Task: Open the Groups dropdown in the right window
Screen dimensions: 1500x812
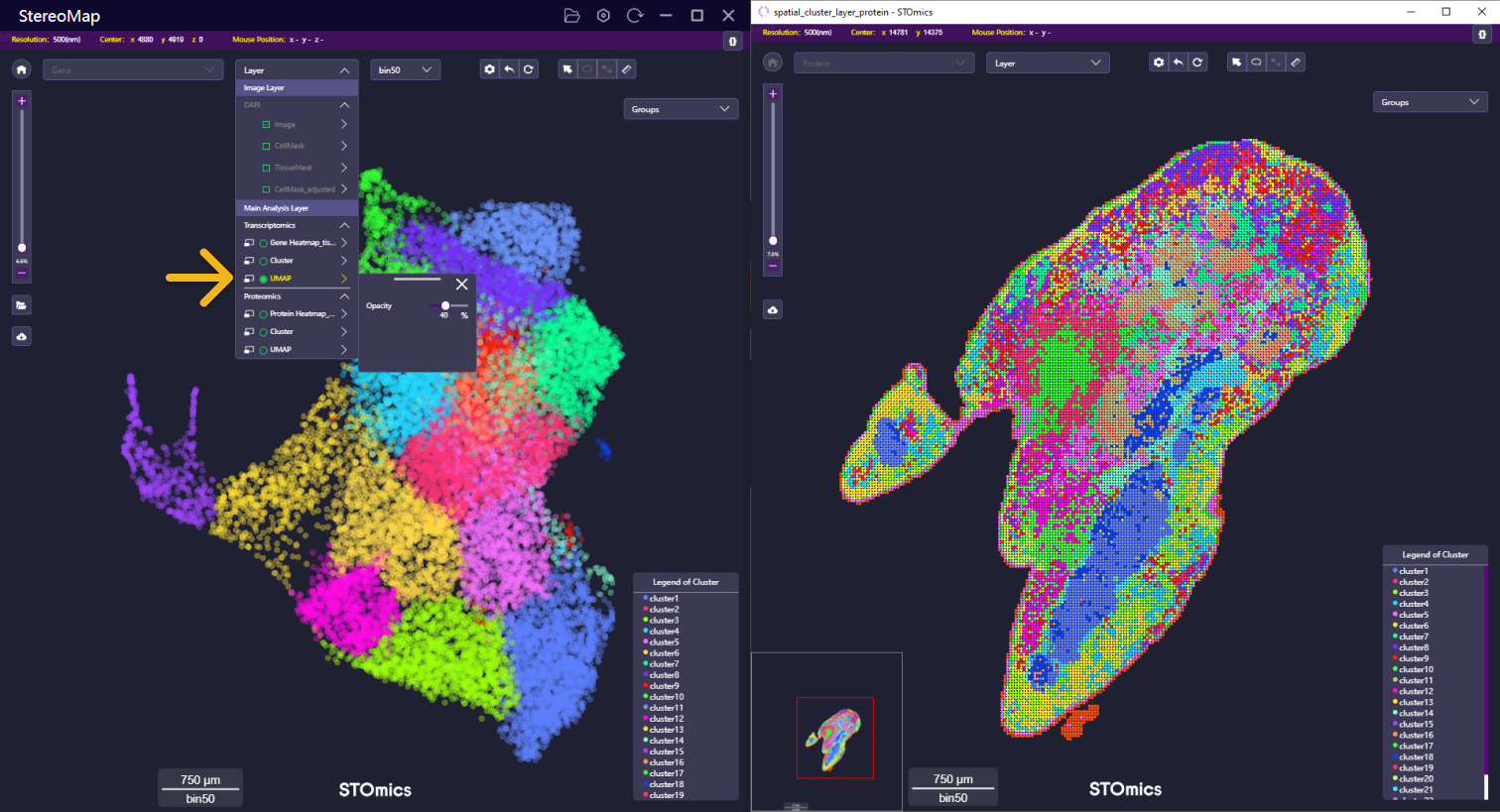Action: [x=1430, y=102]
